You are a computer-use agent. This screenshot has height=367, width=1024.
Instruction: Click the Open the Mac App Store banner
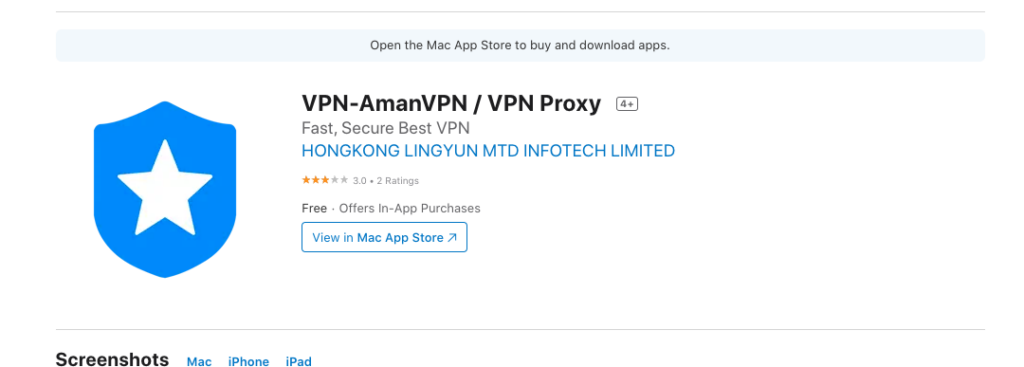coord(520,46)
